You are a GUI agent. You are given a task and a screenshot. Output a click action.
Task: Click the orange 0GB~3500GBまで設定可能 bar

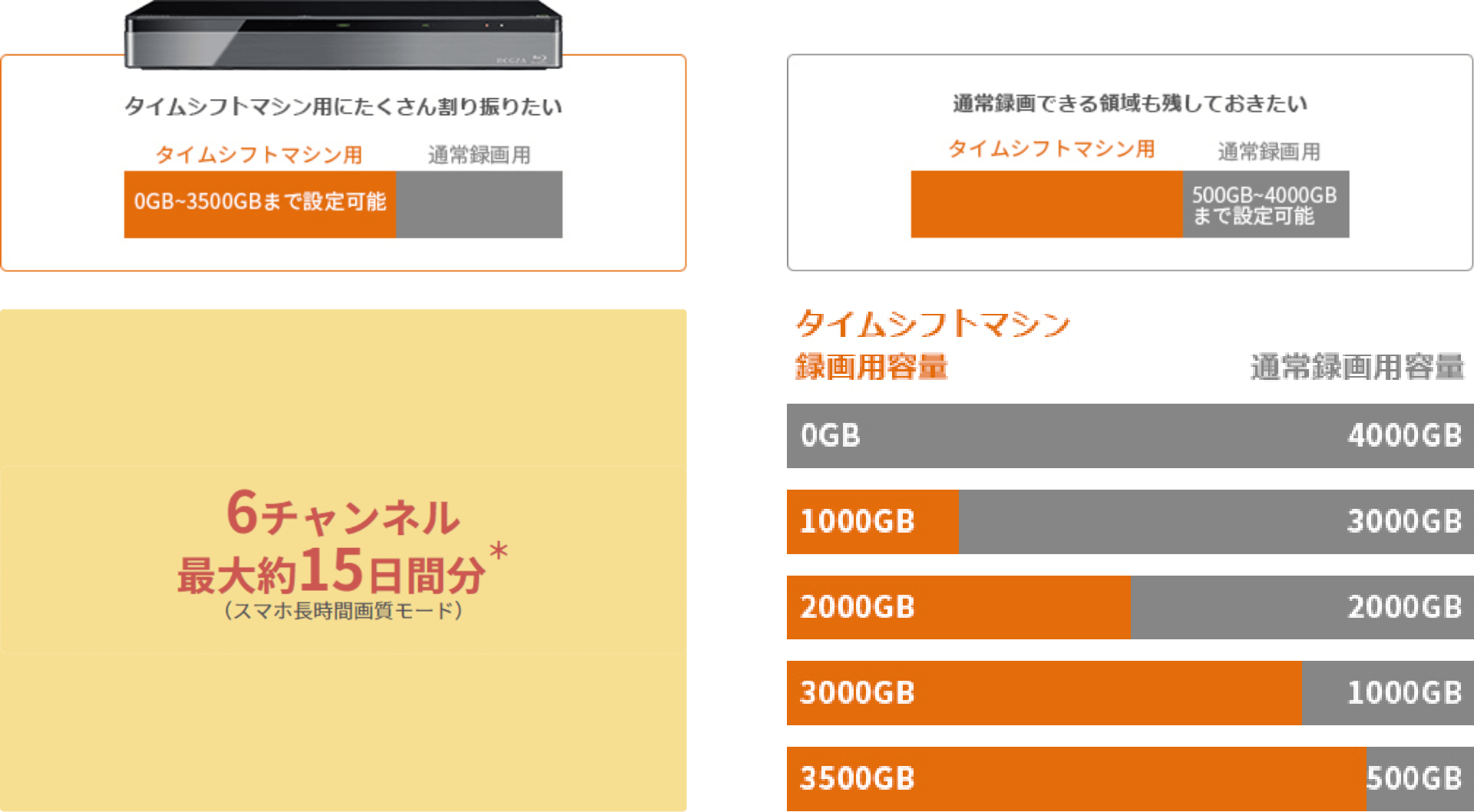[x=259, y=203]
